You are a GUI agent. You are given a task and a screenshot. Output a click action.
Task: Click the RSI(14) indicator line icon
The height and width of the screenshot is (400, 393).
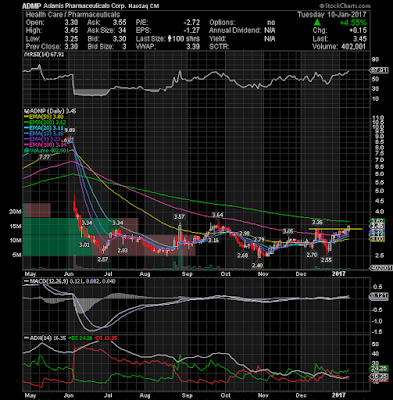coord(24,55)
